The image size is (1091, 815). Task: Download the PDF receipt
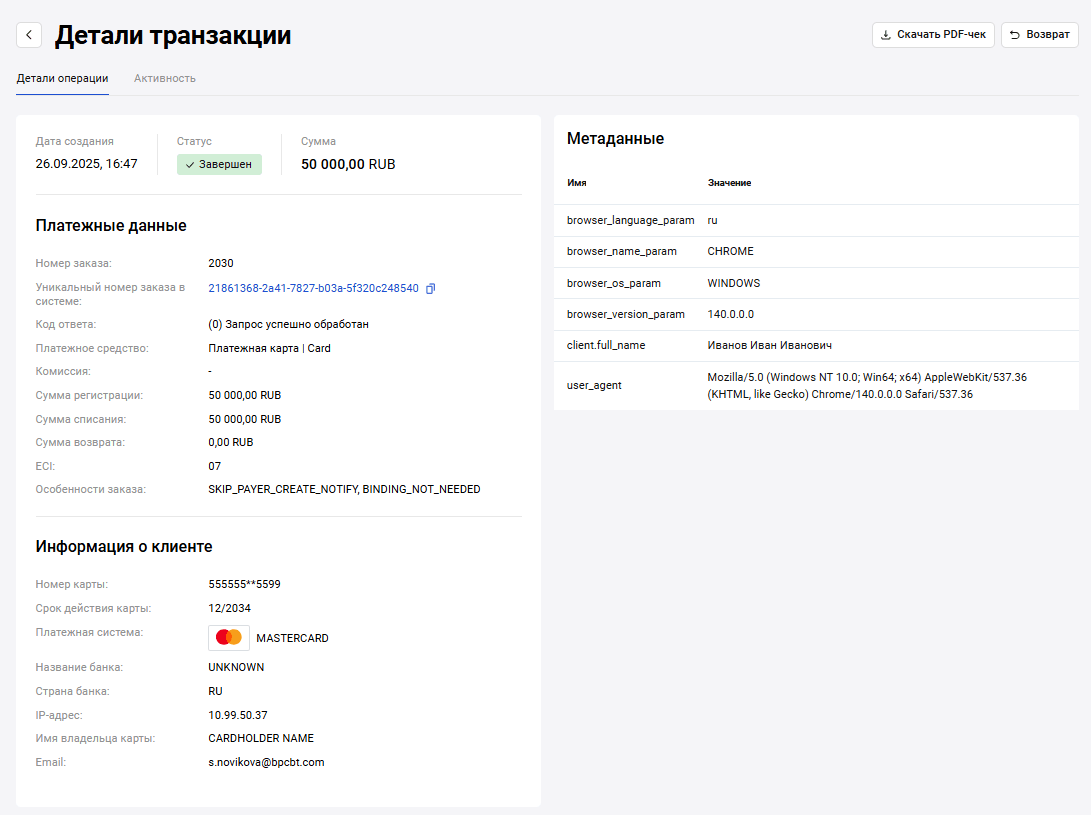pos(933,35)
